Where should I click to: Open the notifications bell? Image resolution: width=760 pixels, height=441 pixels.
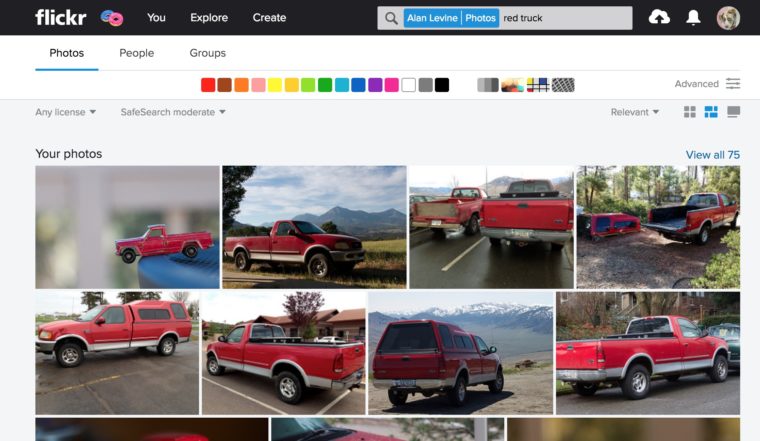(693, 17)
